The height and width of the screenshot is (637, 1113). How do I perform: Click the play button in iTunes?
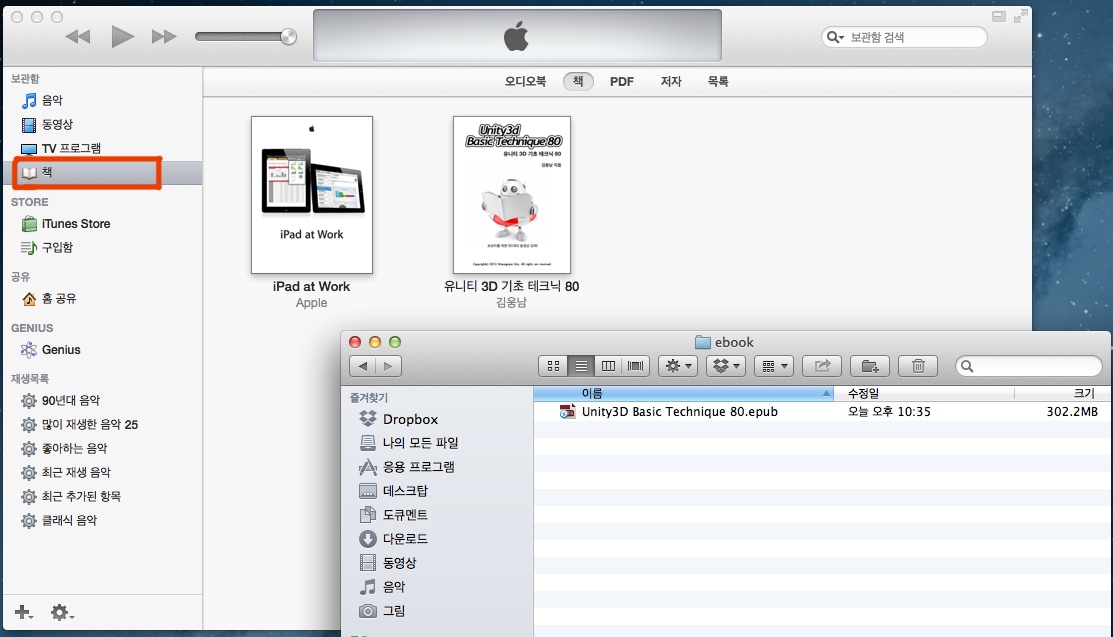pyautogui.click(x=122, y=37)
